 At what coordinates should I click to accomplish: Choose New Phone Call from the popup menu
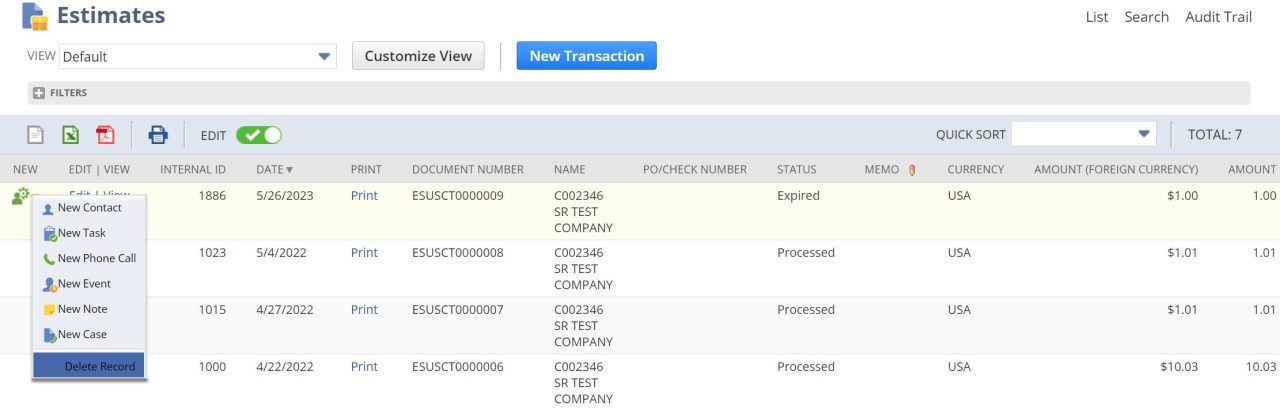click(x=90, y=258)
